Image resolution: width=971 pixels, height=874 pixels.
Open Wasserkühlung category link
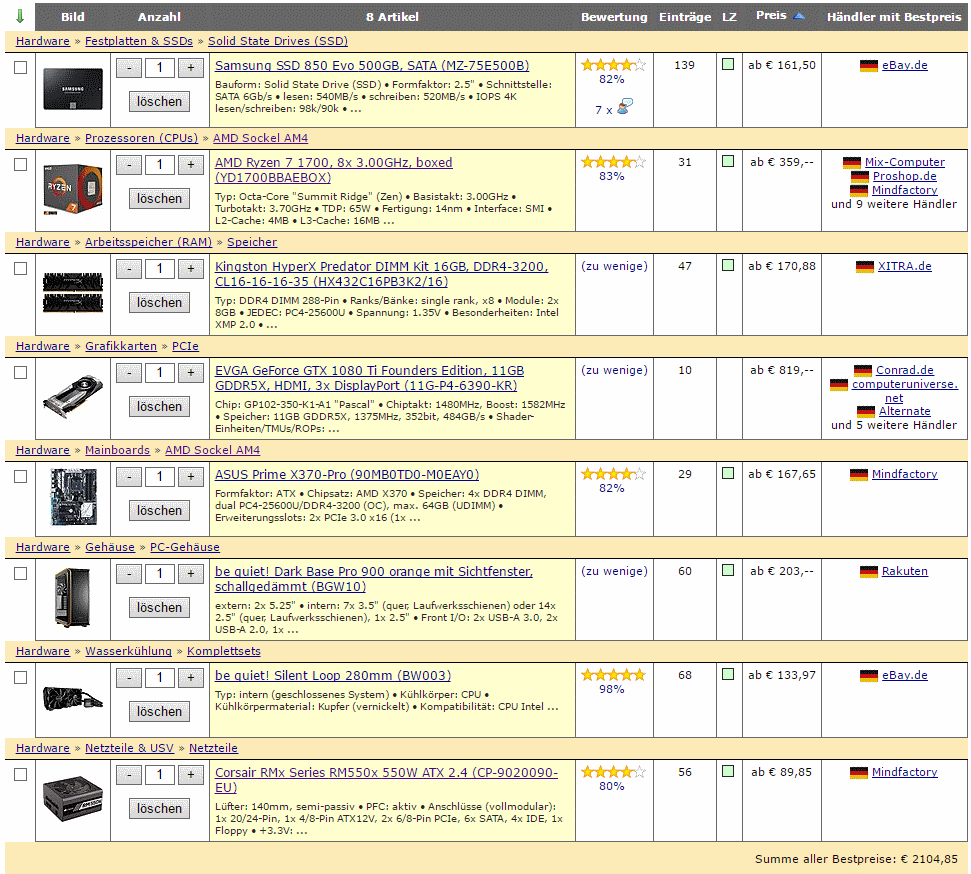click(128, 651)
